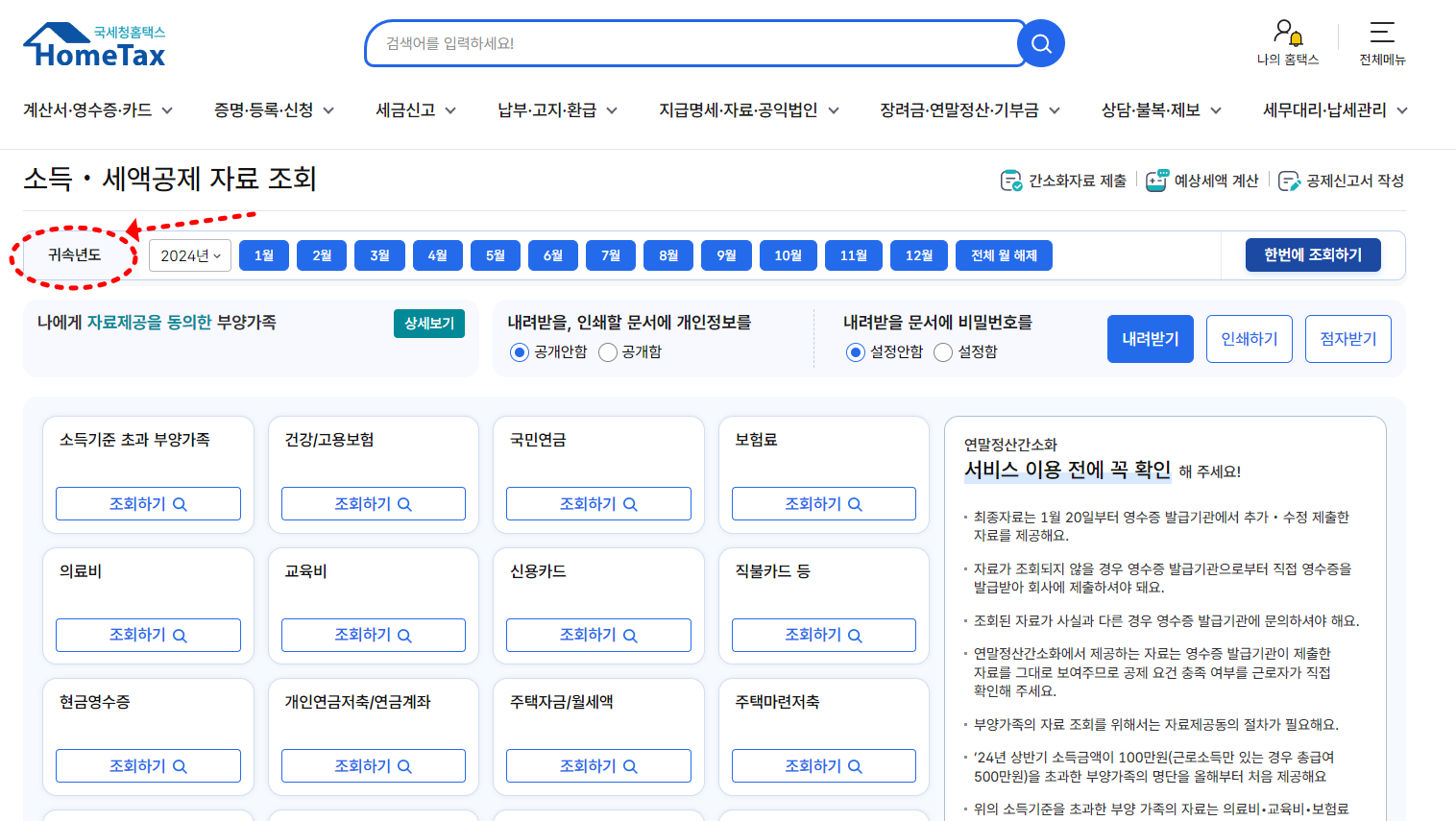
Task: Toggle the 3월 month button
Action: tap(379, 255)
